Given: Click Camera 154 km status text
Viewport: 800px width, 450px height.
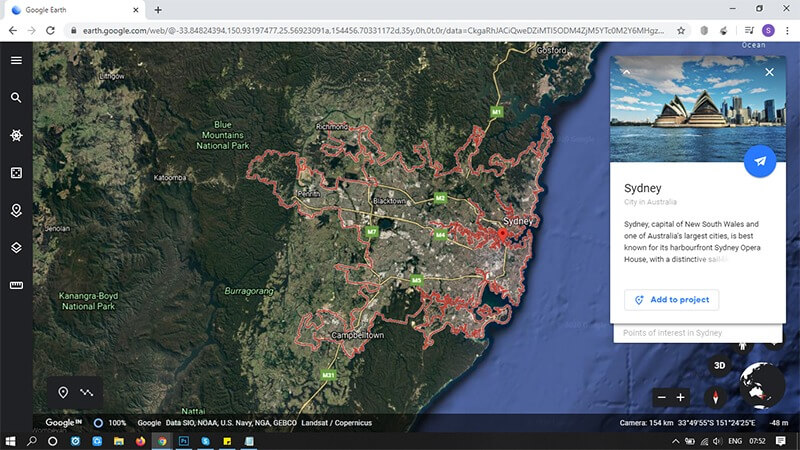Looking at the screenshot, I should pos(646,423).
